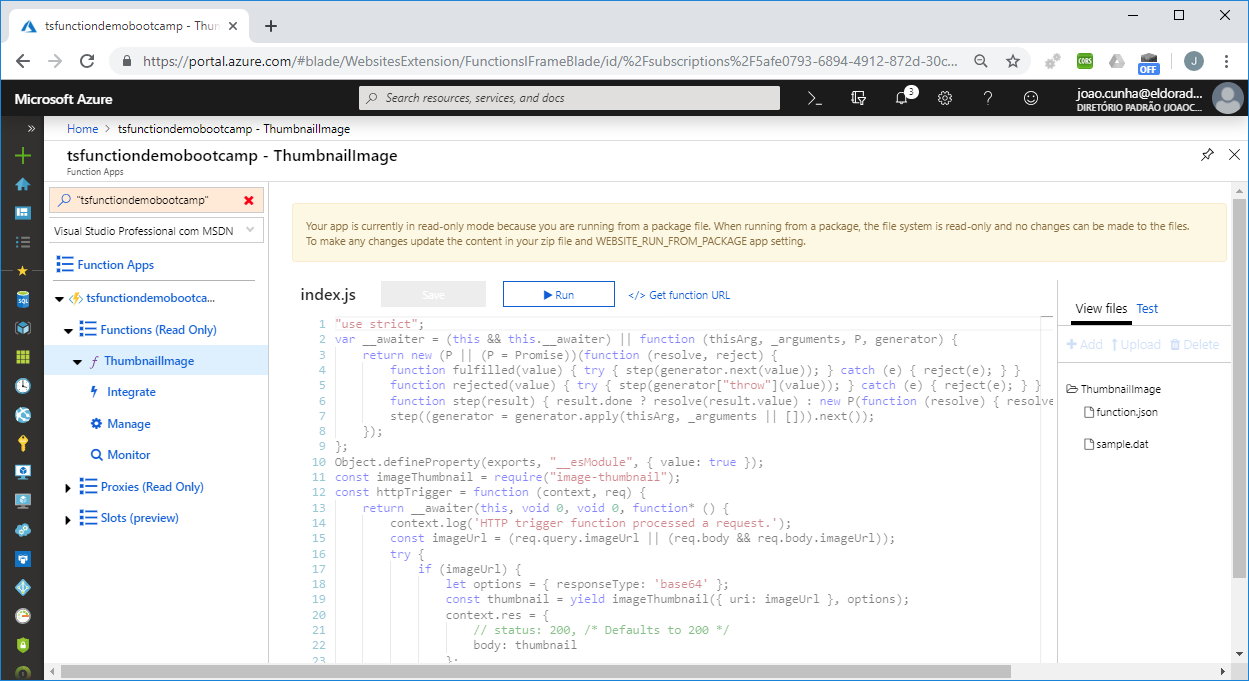Viewport: 1249px width, 681px height.
Task: Click Get function URL link
Action: (679, 295)
